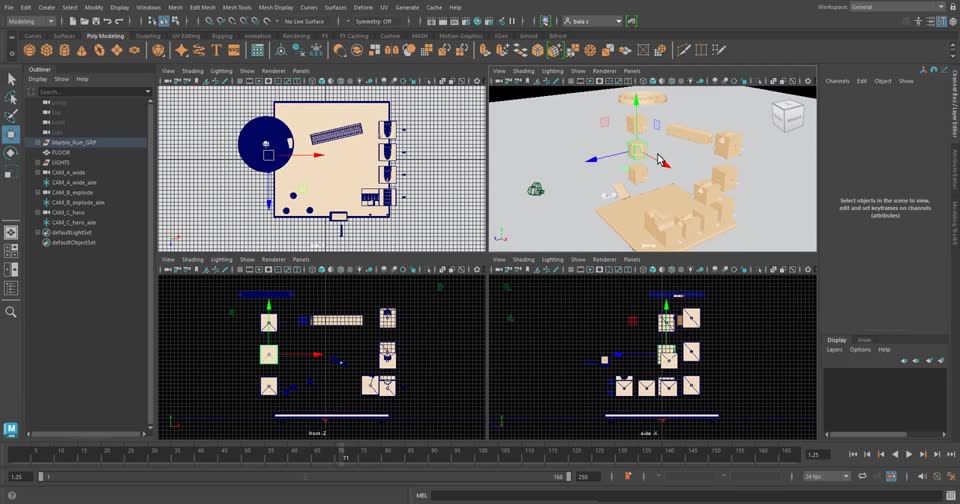Viewport: 960px width, 504px height.
Task: Click the MEL command line input
Action: [684, 495]
